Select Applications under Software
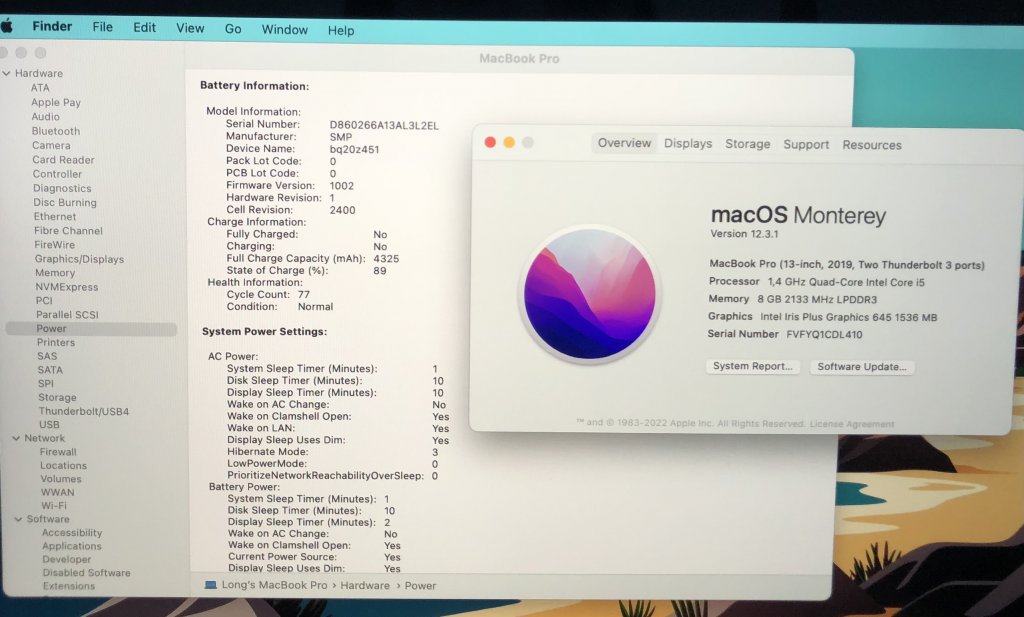1024x617 pixels. click(x=72, y=546)
